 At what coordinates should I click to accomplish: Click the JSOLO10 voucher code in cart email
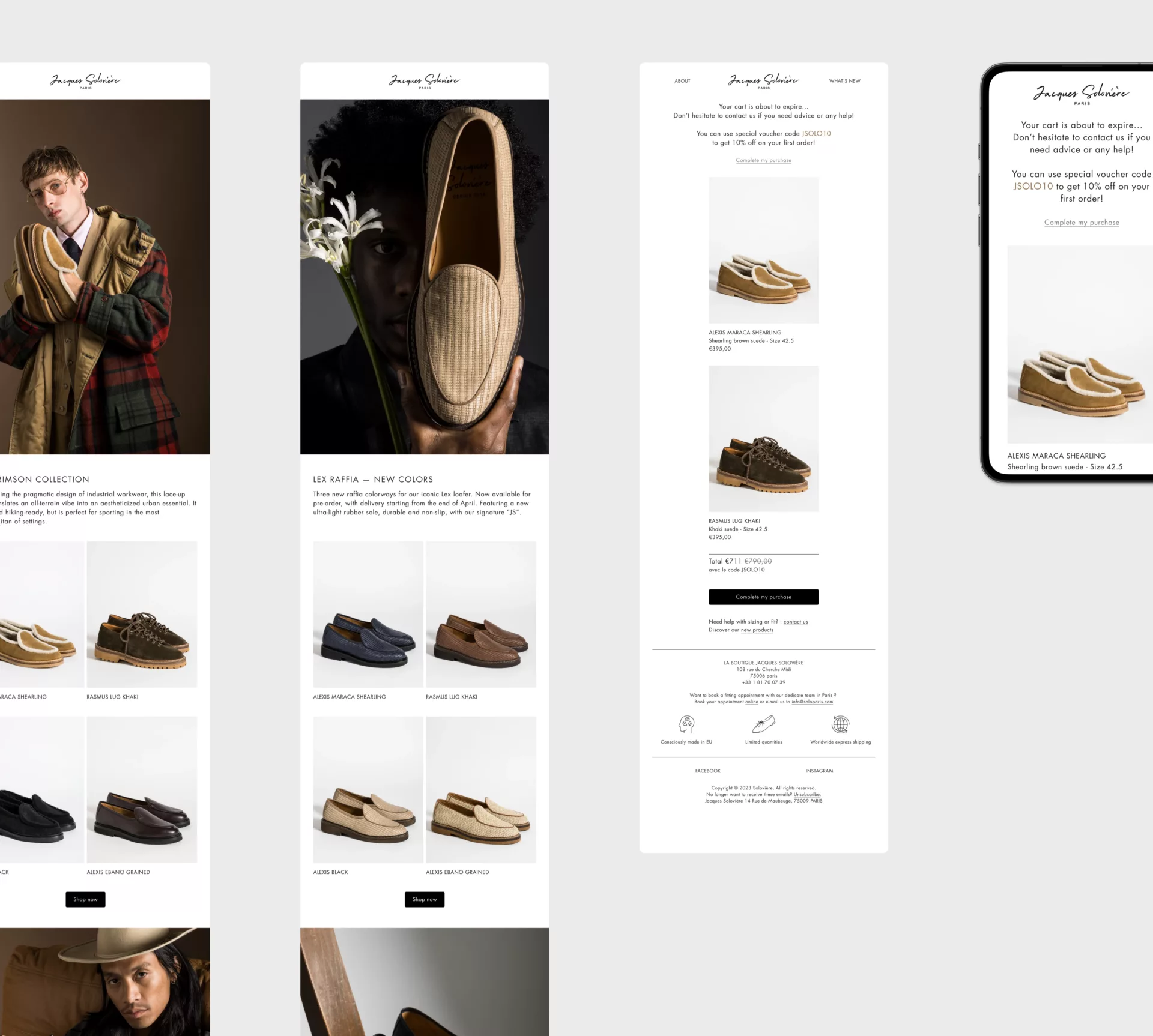(816, 134)
